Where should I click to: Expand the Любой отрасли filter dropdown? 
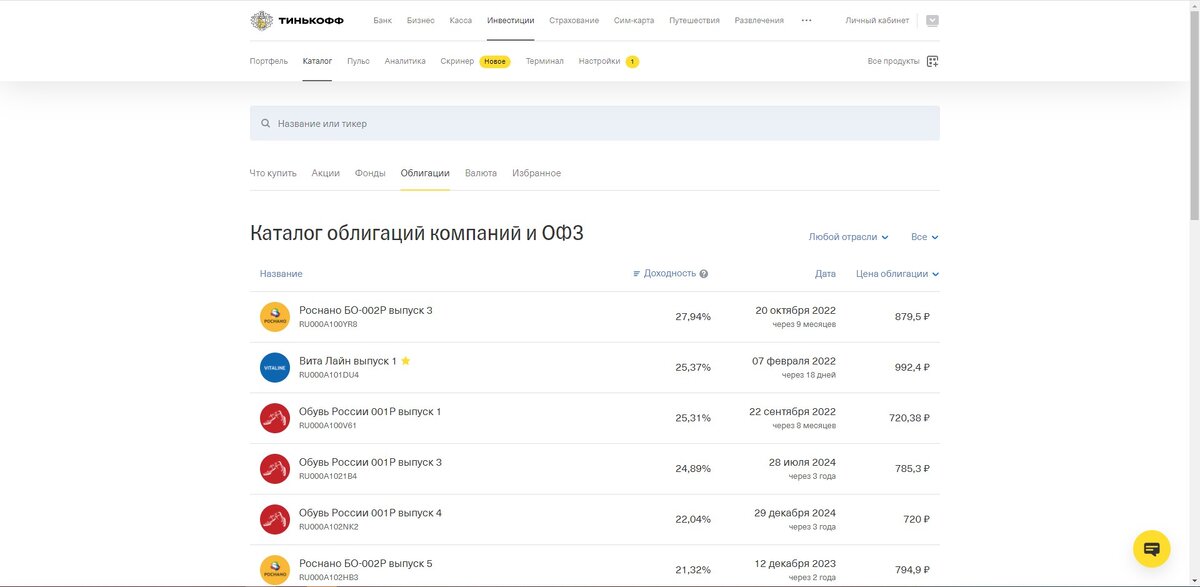point(848,237)
